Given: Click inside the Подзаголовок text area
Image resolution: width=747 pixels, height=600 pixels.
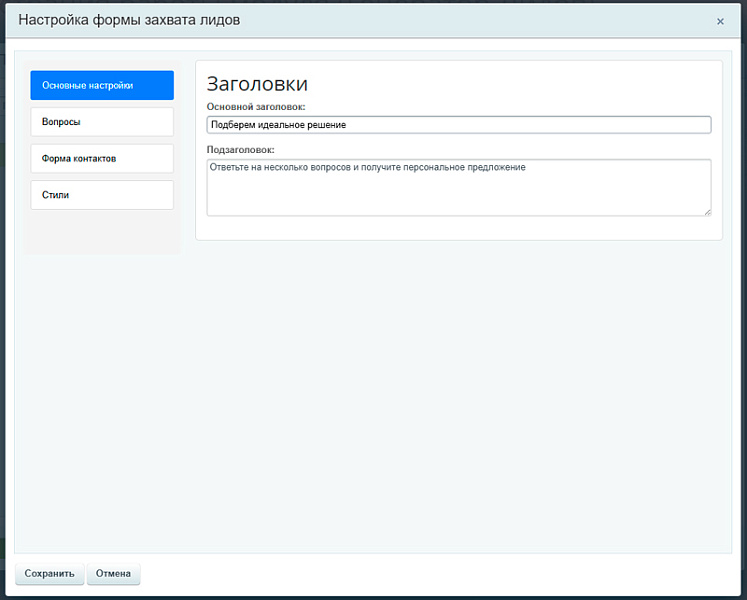Looking at the screenshot, I should coord(458,188).
